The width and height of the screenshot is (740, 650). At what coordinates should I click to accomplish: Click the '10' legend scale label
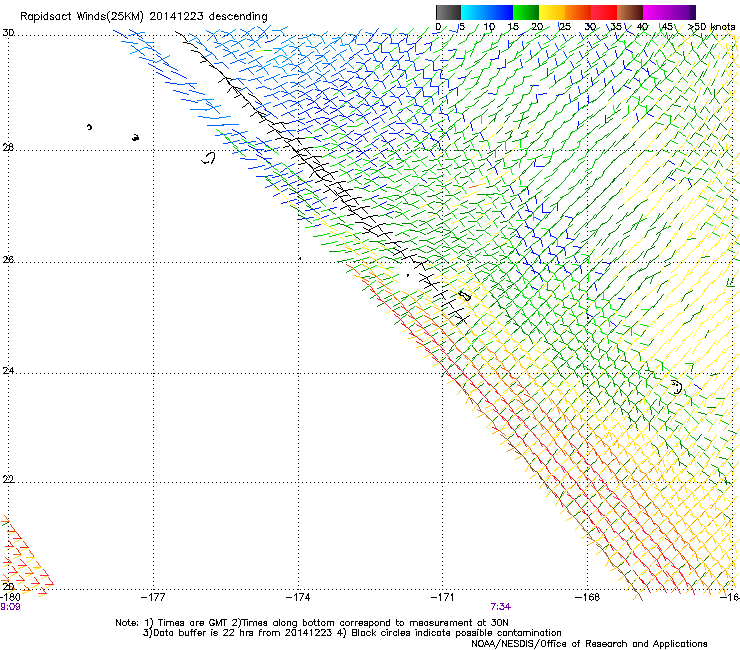pos(489,27)
